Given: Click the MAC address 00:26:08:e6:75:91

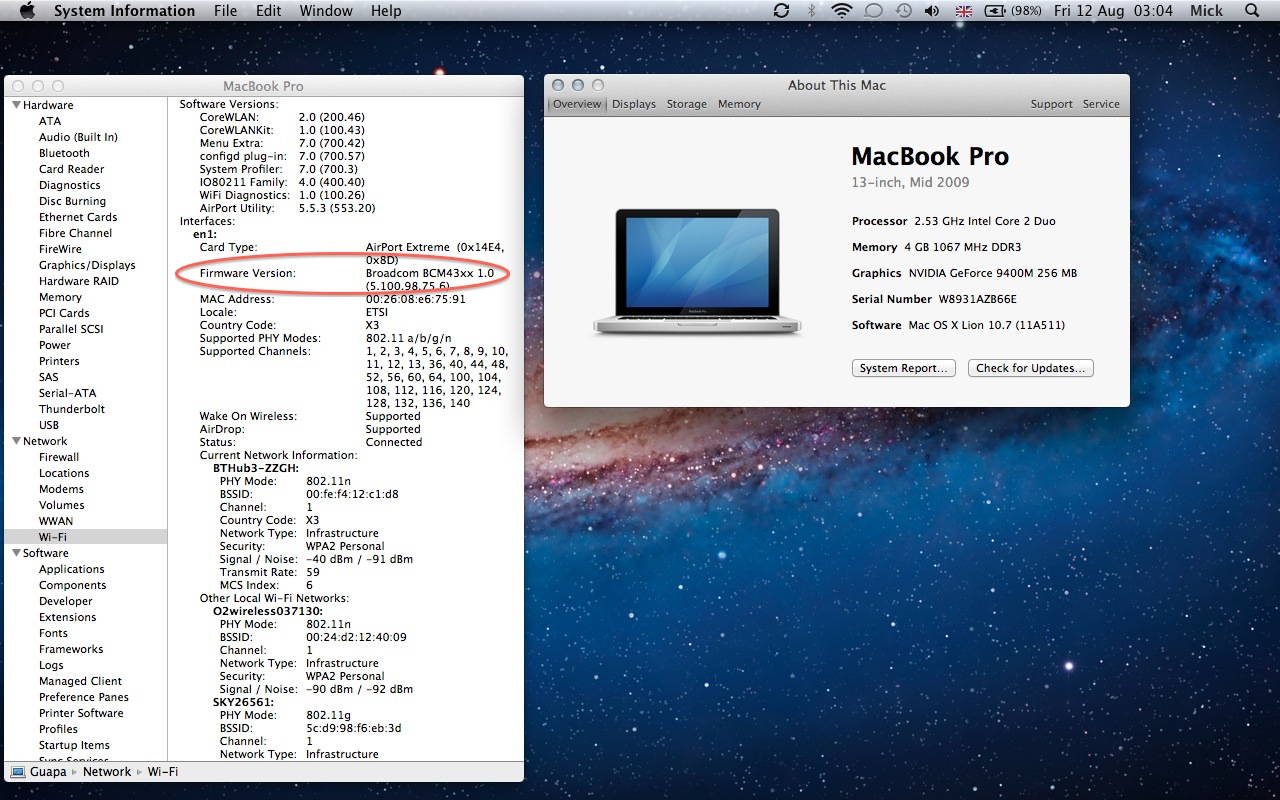Looking at the screenshot, I should (416, 299).
